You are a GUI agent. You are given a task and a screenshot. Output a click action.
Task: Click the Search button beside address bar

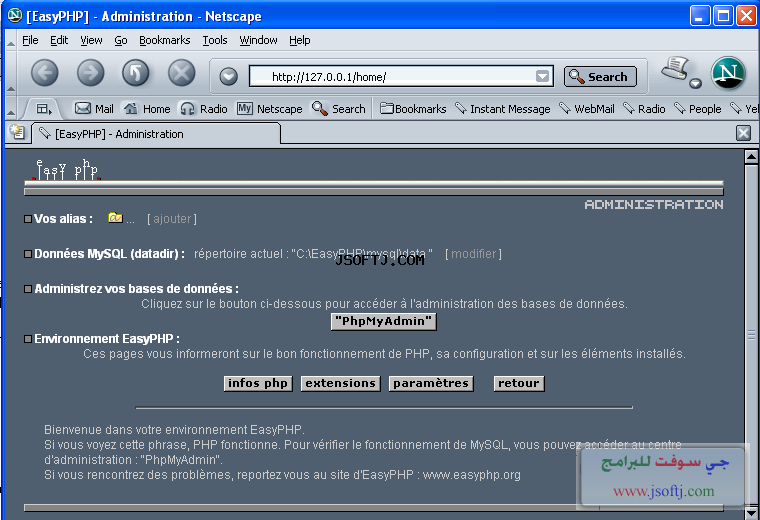coord(600,77)
